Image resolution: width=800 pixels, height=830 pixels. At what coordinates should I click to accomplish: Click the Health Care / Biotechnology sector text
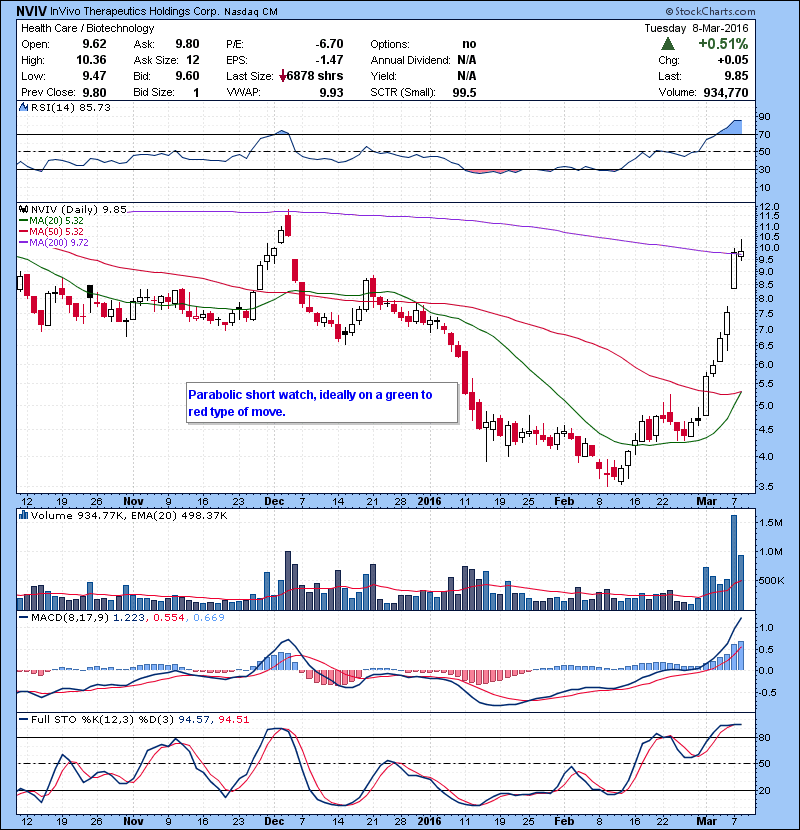click(87, 28)
